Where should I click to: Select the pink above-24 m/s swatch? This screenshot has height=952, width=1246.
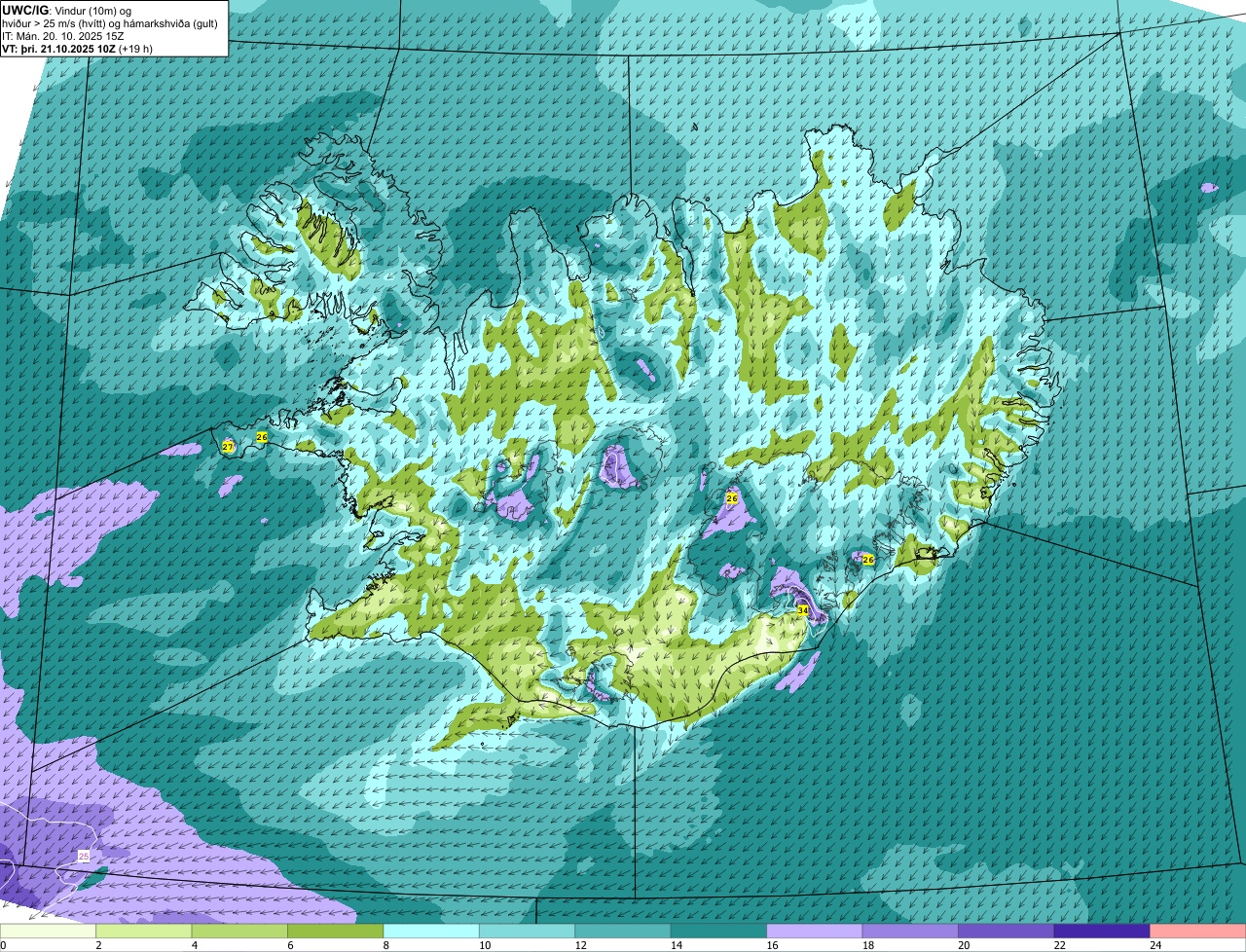click(1198, 931)
